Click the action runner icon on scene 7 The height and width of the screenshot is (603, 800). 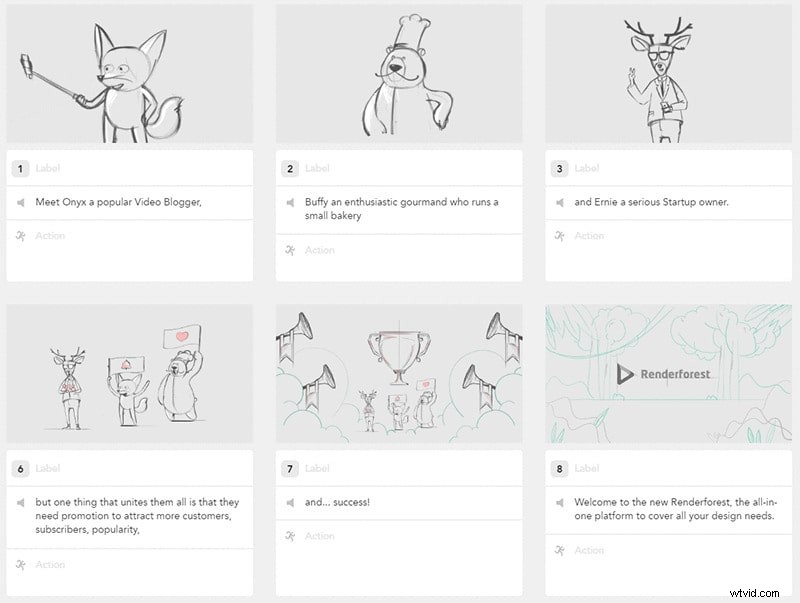coord(290,536)
